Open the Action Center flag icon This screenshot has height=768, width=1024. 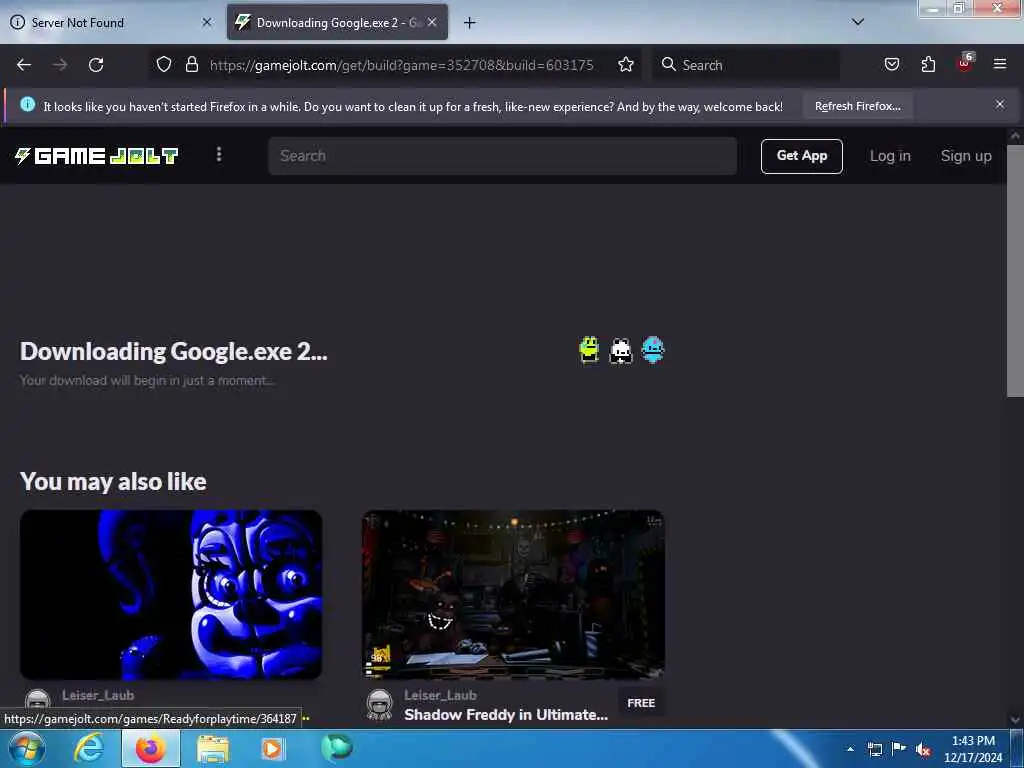(899, 748)
